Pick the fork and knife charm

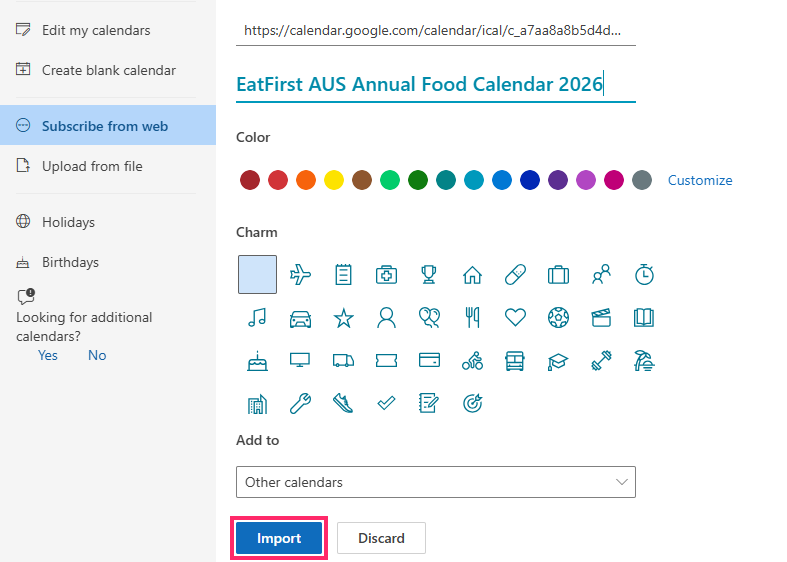click(472, 318)
